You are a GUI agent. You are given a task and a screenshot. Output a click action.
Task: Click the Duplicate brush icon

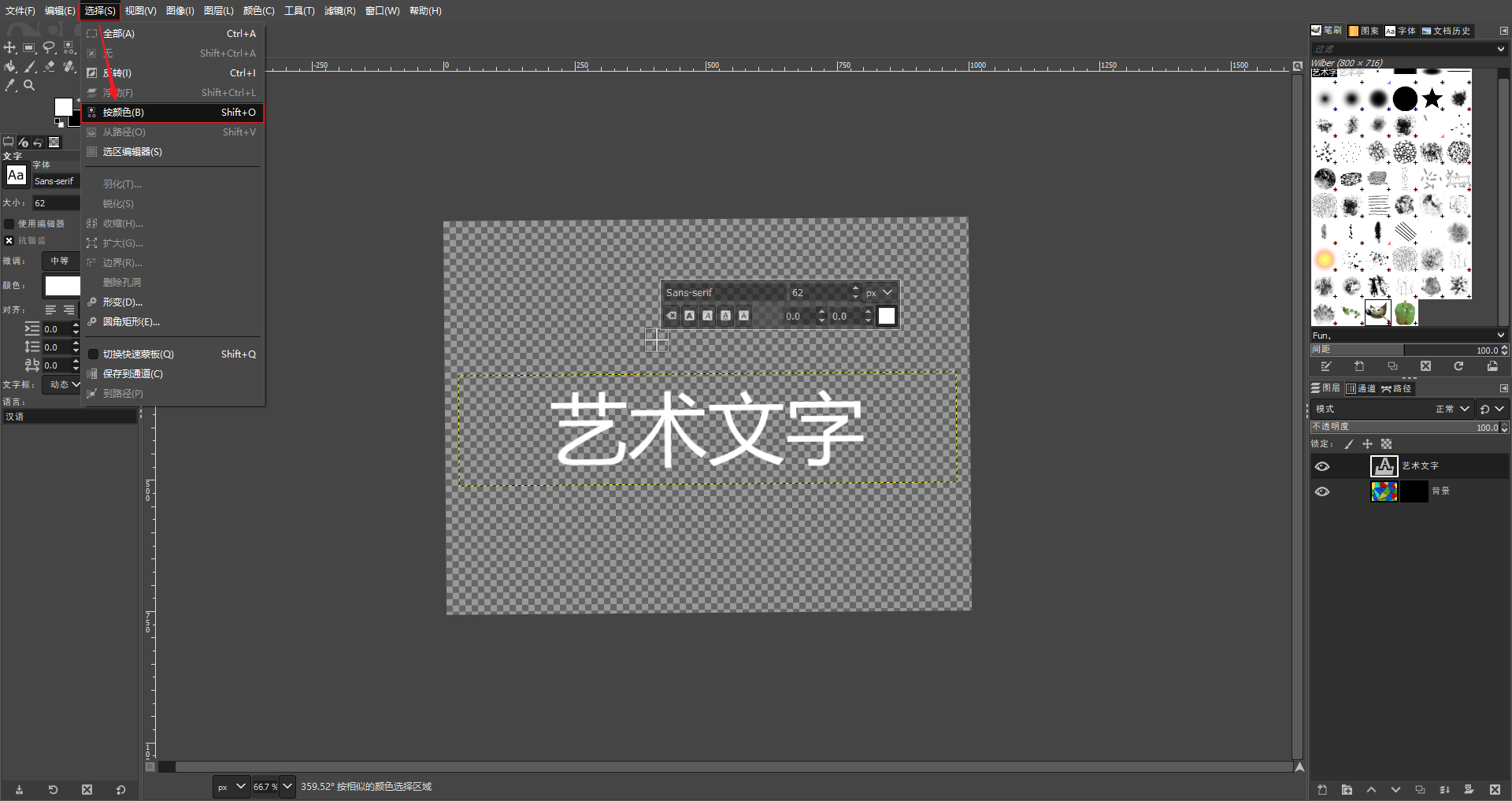click(x=1392, y=366)
